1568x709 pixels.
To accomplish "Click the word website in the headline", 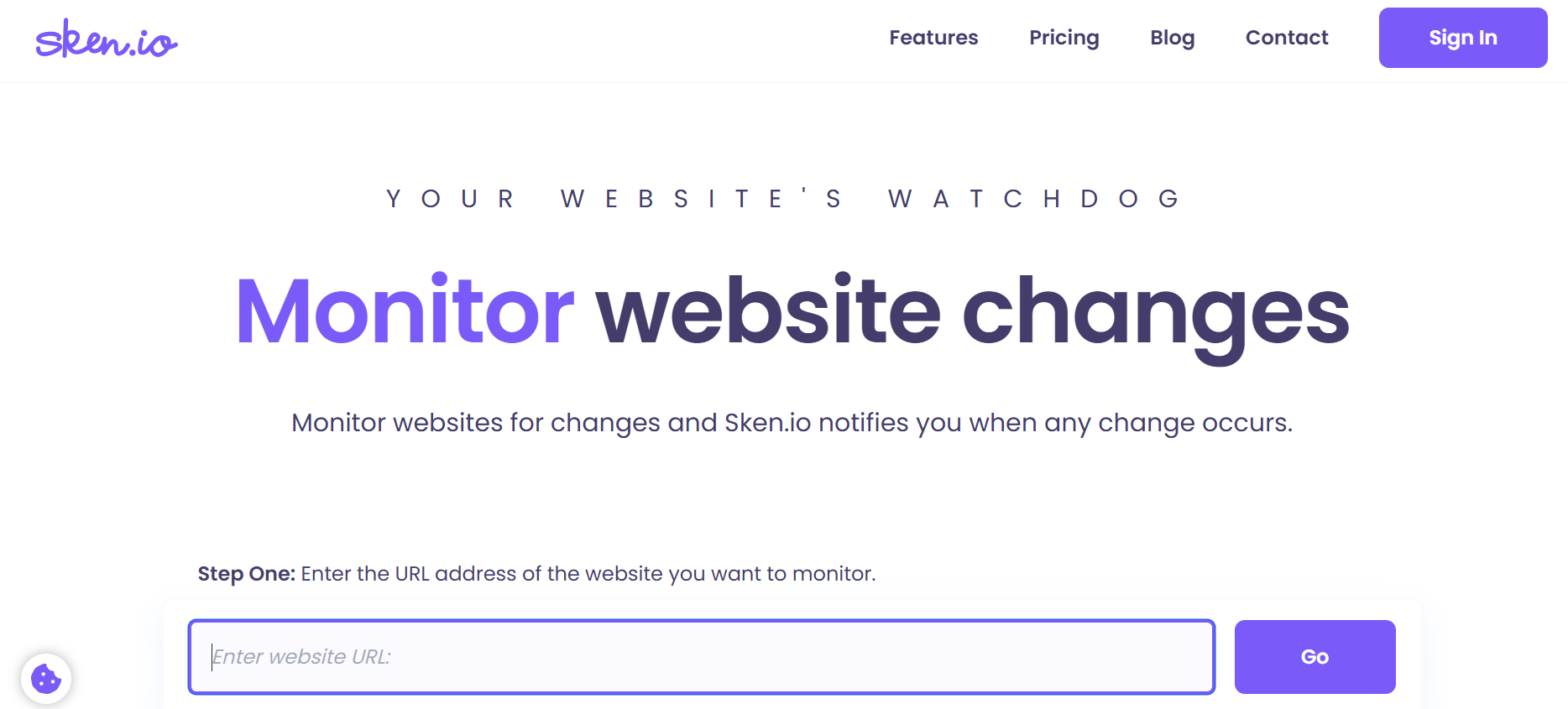I will (768, 311).
